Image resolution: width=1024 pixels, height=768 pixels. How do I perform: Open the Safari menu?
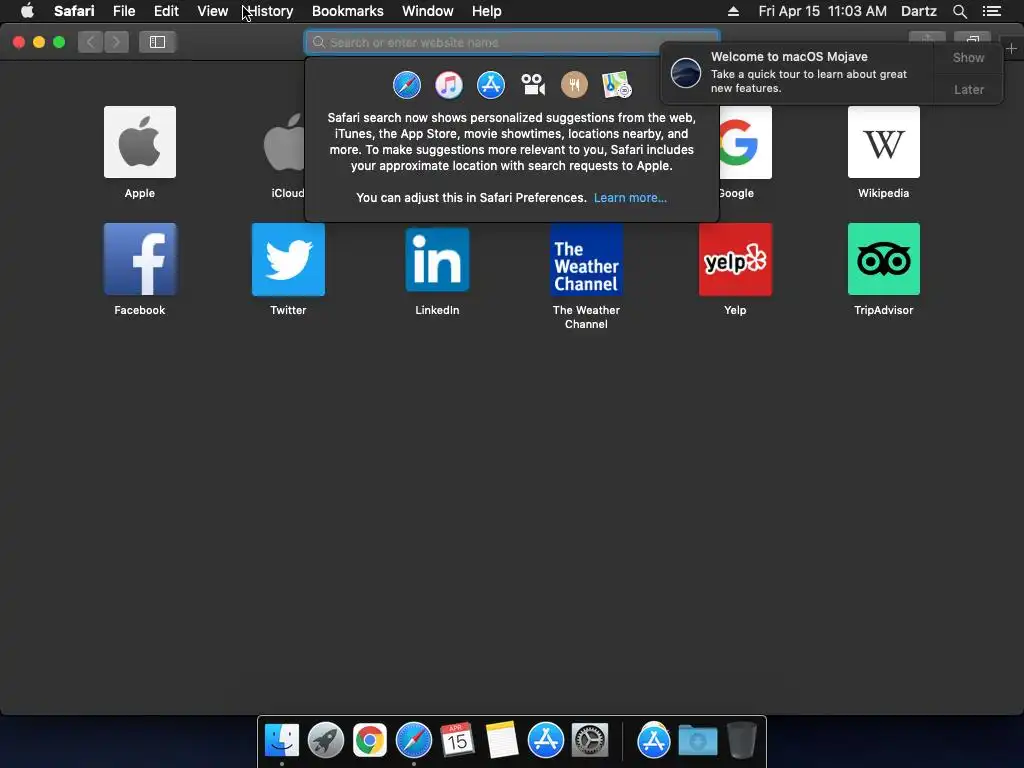click(74, 11)
